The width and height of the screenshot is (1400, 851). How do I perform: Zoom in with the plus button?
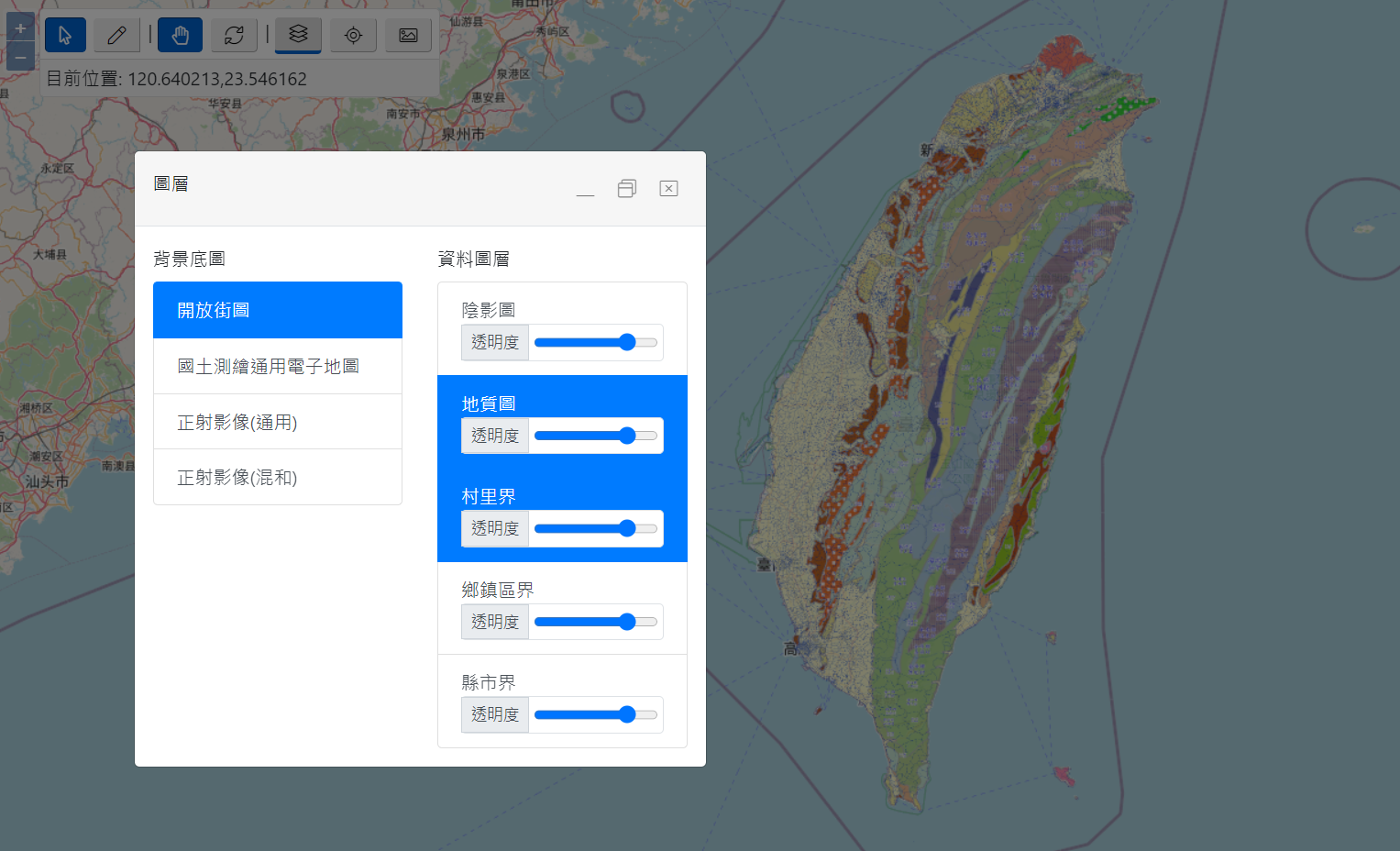(x=20, y=28)
